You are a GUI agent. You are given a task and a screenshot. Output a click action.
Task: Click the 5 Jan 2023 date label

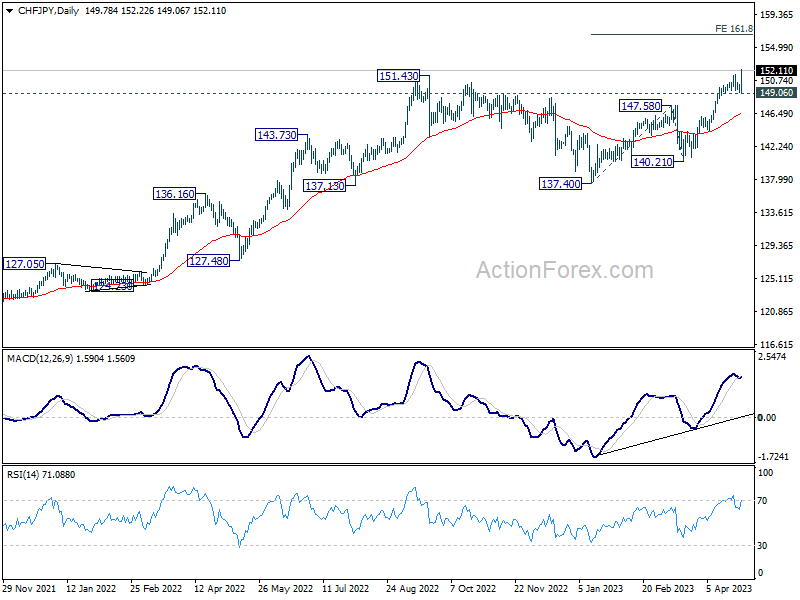click(601, 588)
